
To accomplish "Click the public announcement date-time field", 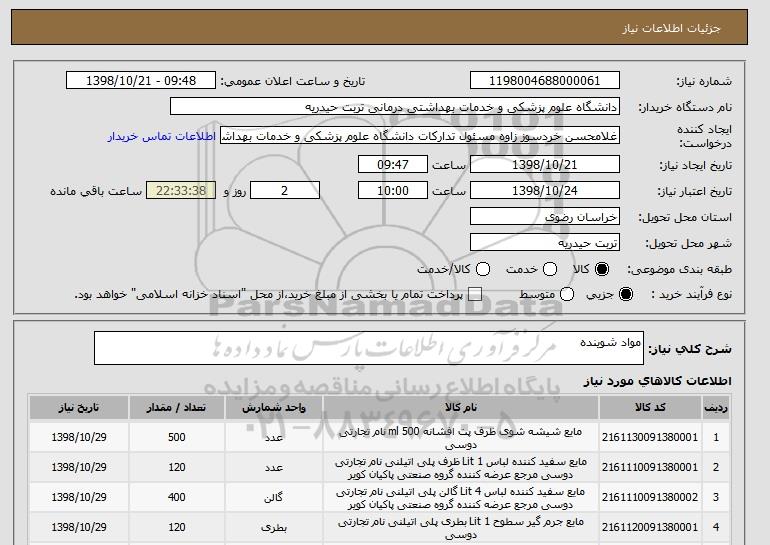I will [x=141, y=81].
